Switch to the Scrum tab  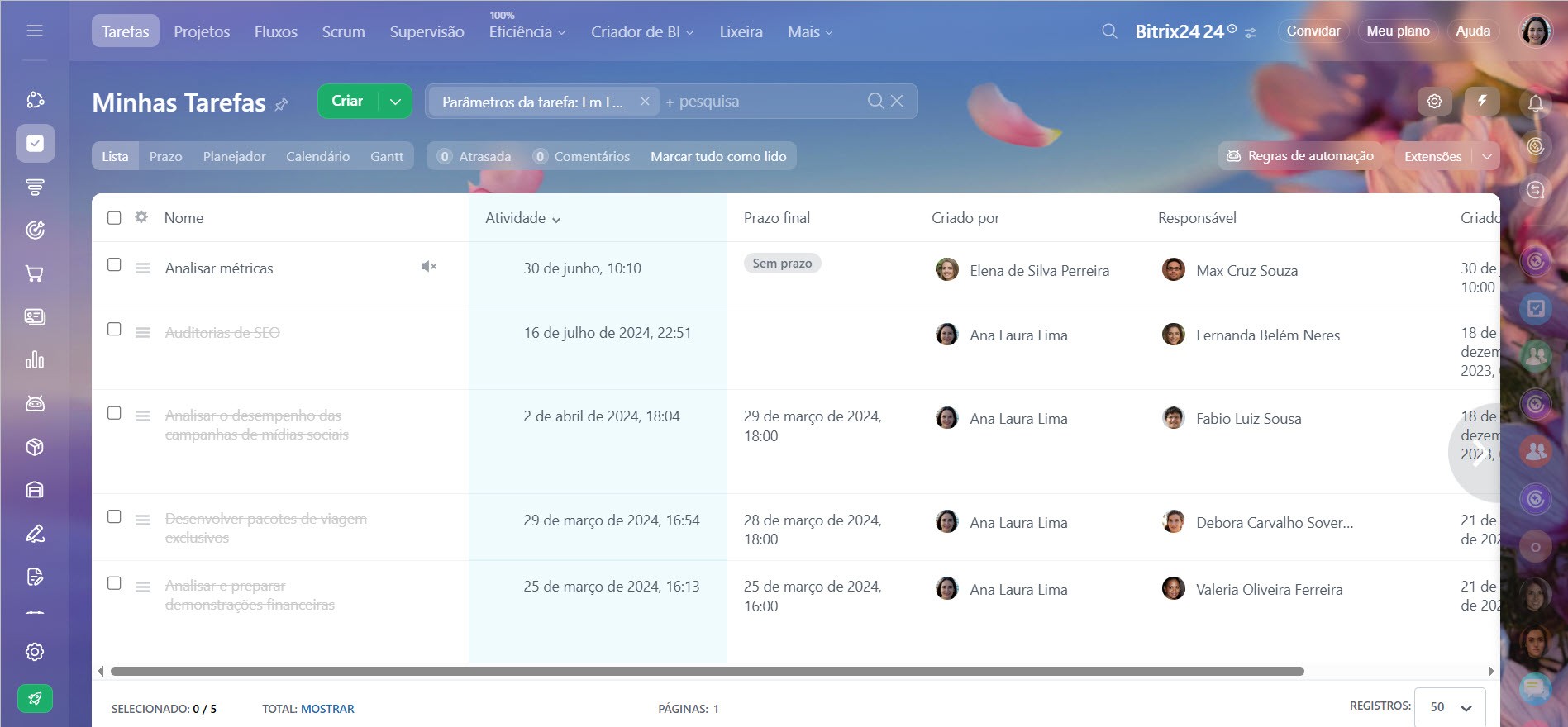tap(343, 31)
